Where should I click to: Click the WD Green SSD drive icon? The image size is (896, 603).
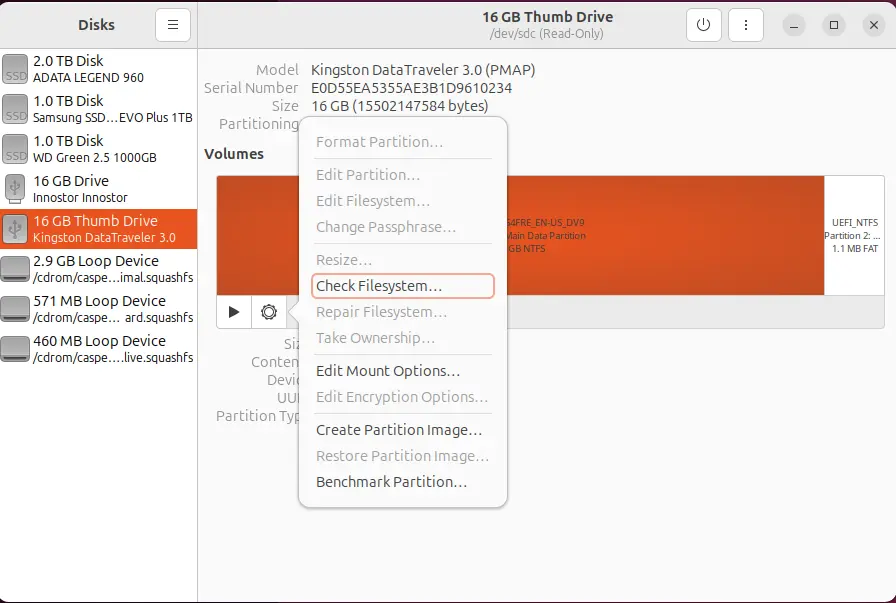[15, 149]
